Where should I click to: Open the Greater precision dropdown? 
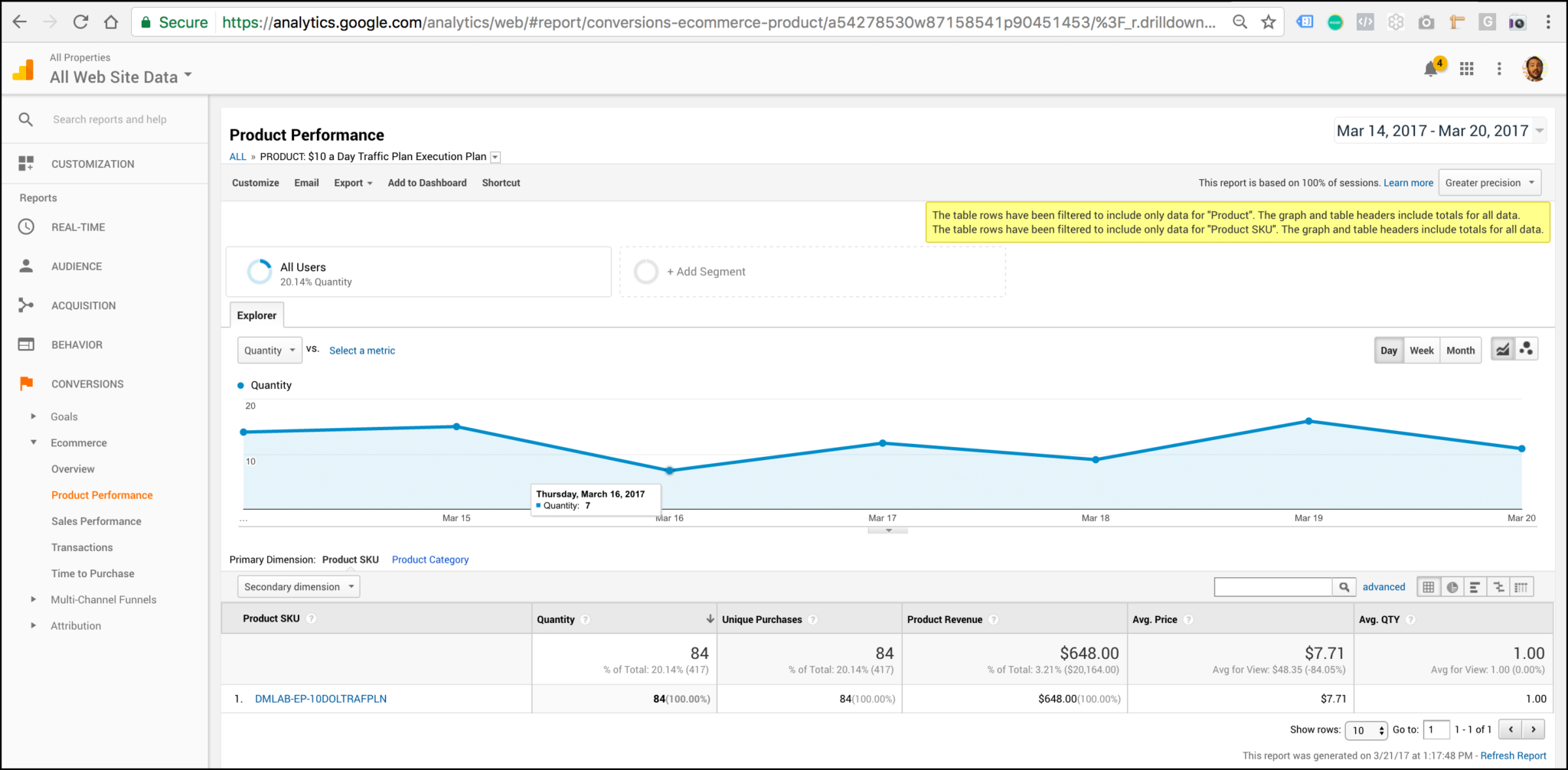point(1489,182)
